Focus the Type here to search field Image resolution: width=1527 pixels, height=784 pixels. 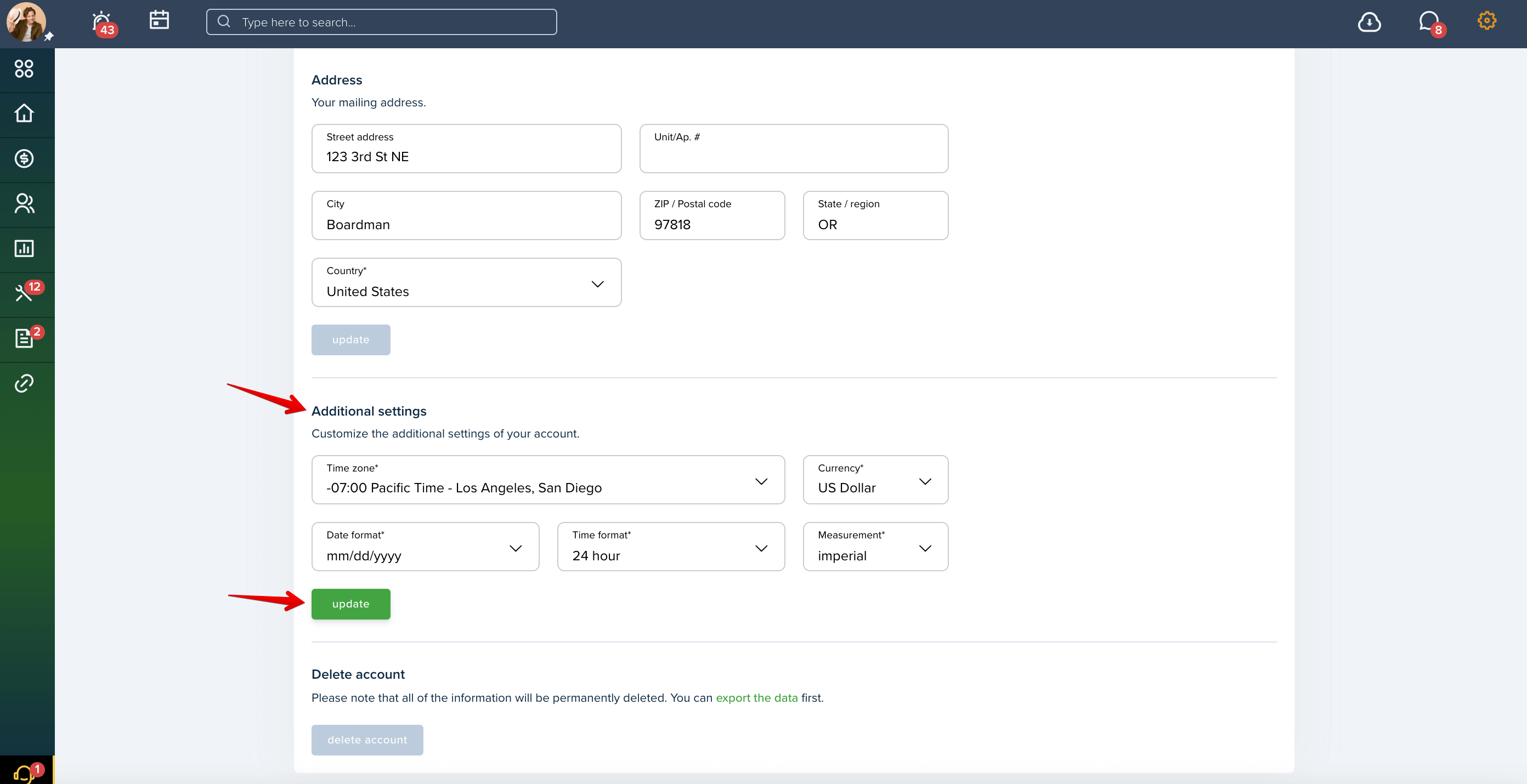tap(381, 22)
